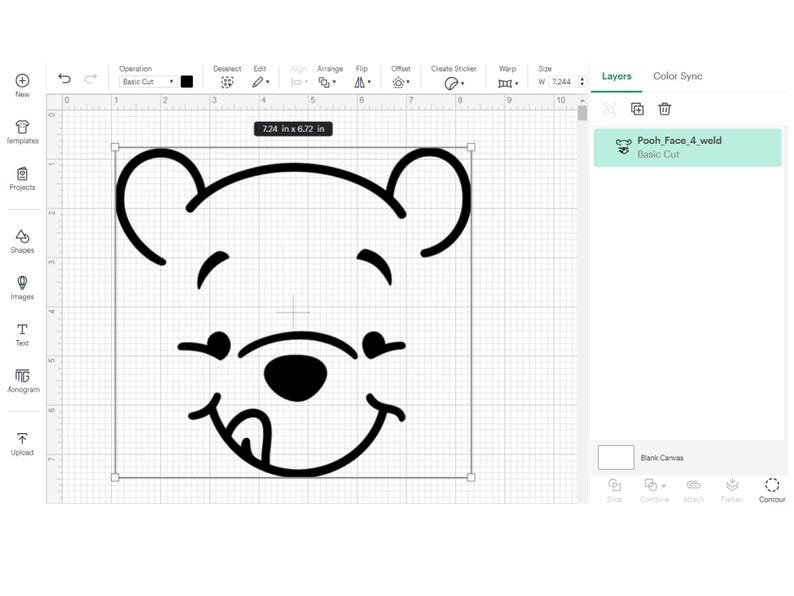
Task: Switch to the Color Sync tab
Action: click(x=678, y=76)
